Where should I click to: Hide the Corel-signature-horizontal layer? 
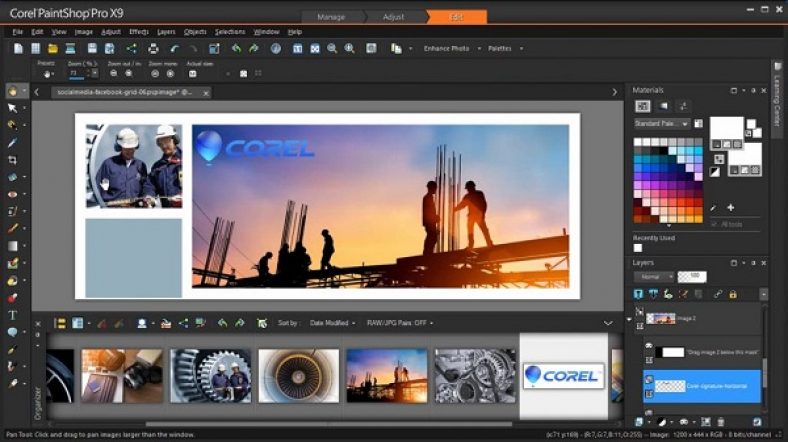pos(647,380)
